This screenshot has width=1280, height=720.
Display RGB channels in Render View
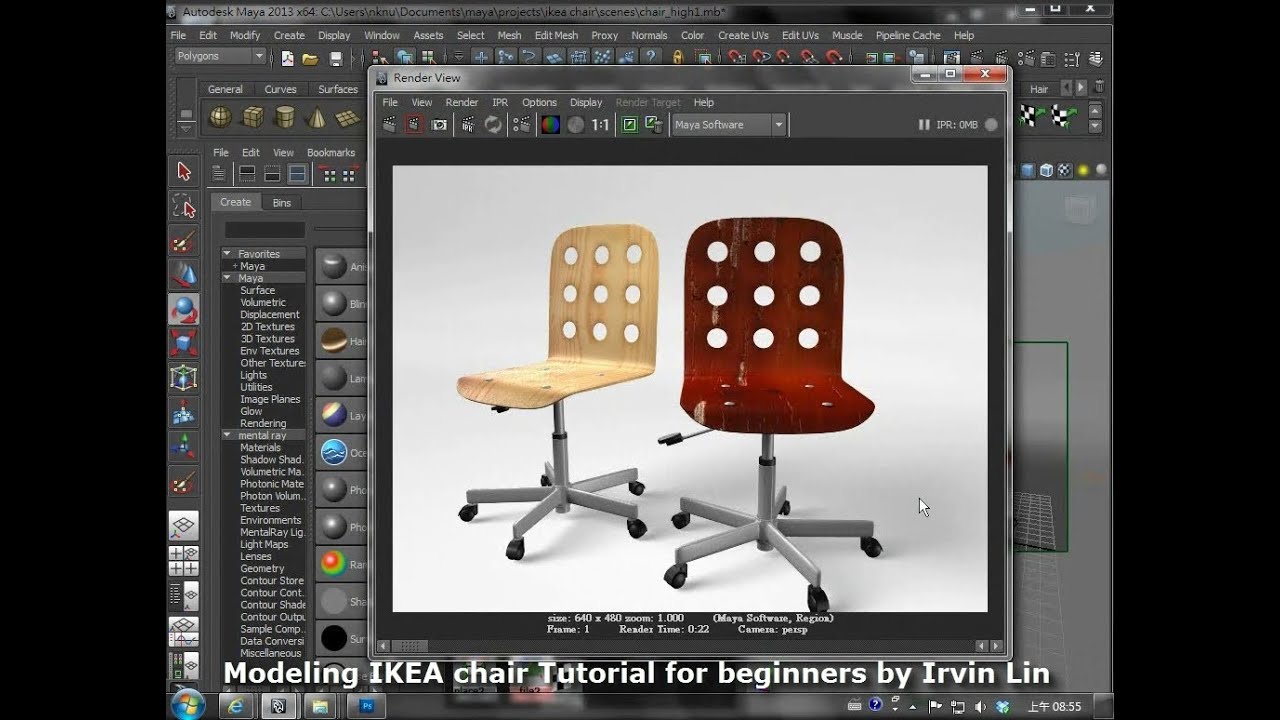click(550, 125)
